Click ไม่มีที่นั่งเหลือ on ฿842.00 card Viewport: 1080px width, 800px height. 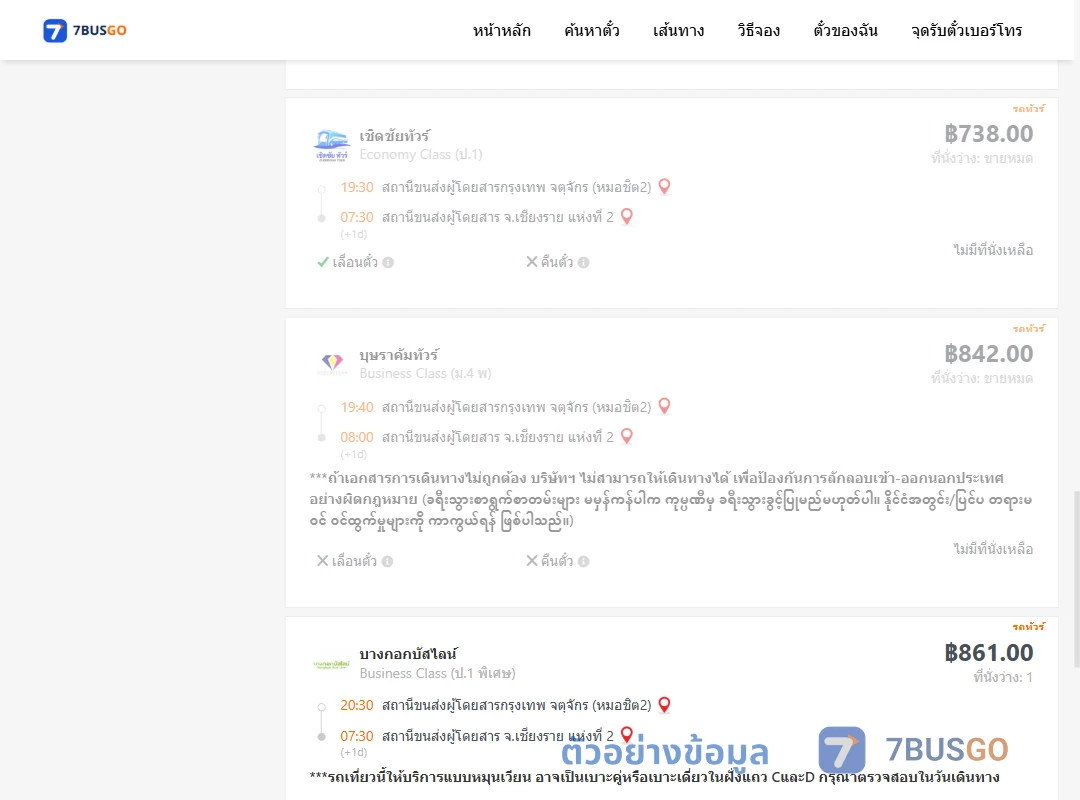993,549
